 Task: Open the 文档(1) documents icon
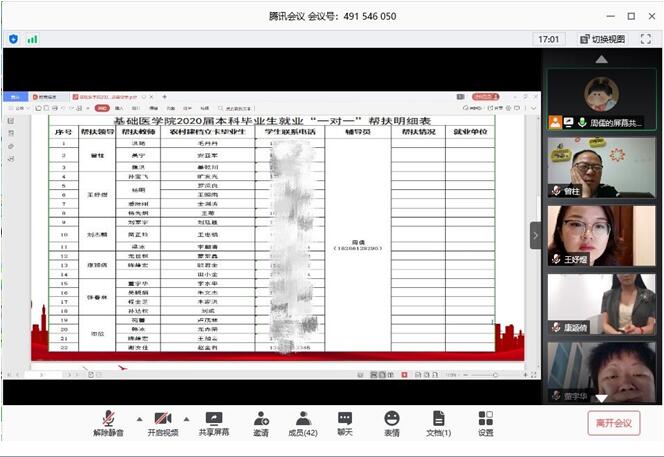click(x=438, y=423)
